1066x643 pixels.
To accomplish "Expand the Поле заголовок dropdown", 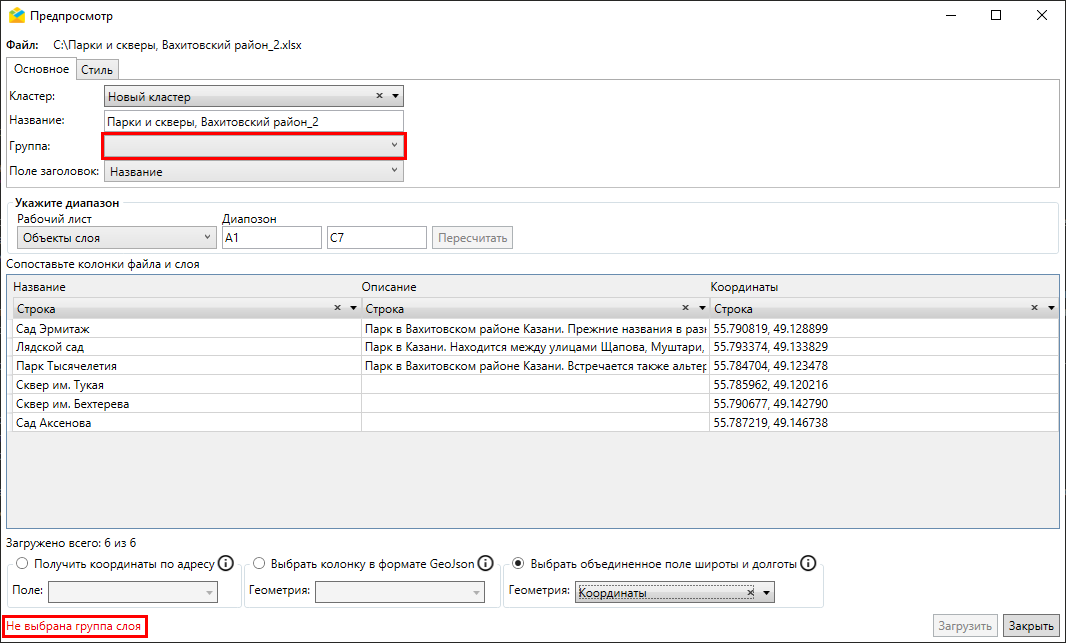I will click(254, 171).
